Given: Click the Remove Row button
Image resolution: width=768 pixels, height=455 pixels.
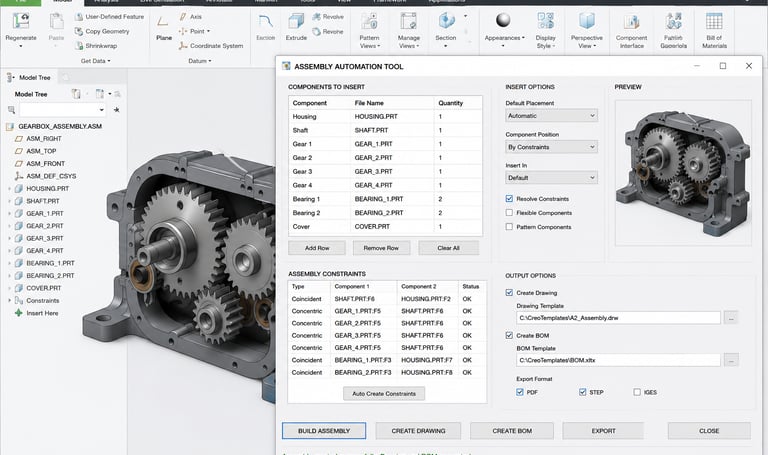Looking at the screenshot, I should [381, 248].
